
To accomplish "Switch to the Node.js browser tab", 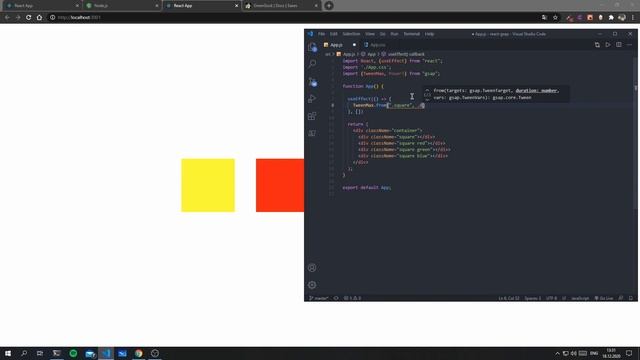I will click(121, 6).
